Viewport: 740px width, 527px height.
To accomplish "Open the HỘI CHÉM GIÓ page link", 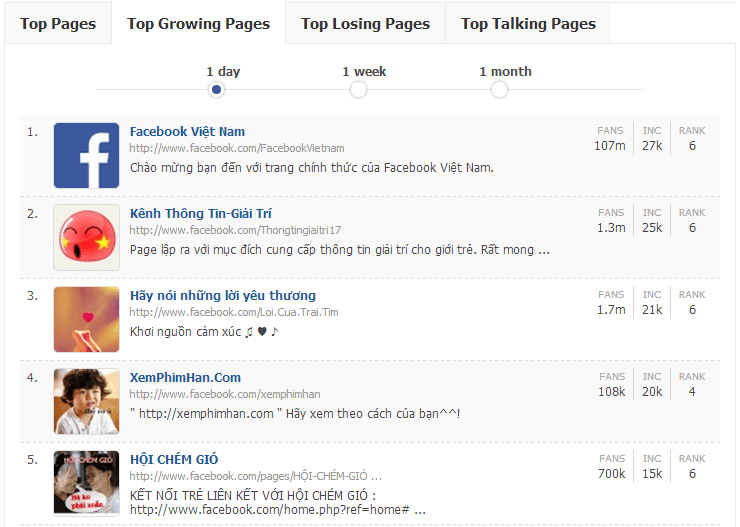I will click(x=174, y=460).
